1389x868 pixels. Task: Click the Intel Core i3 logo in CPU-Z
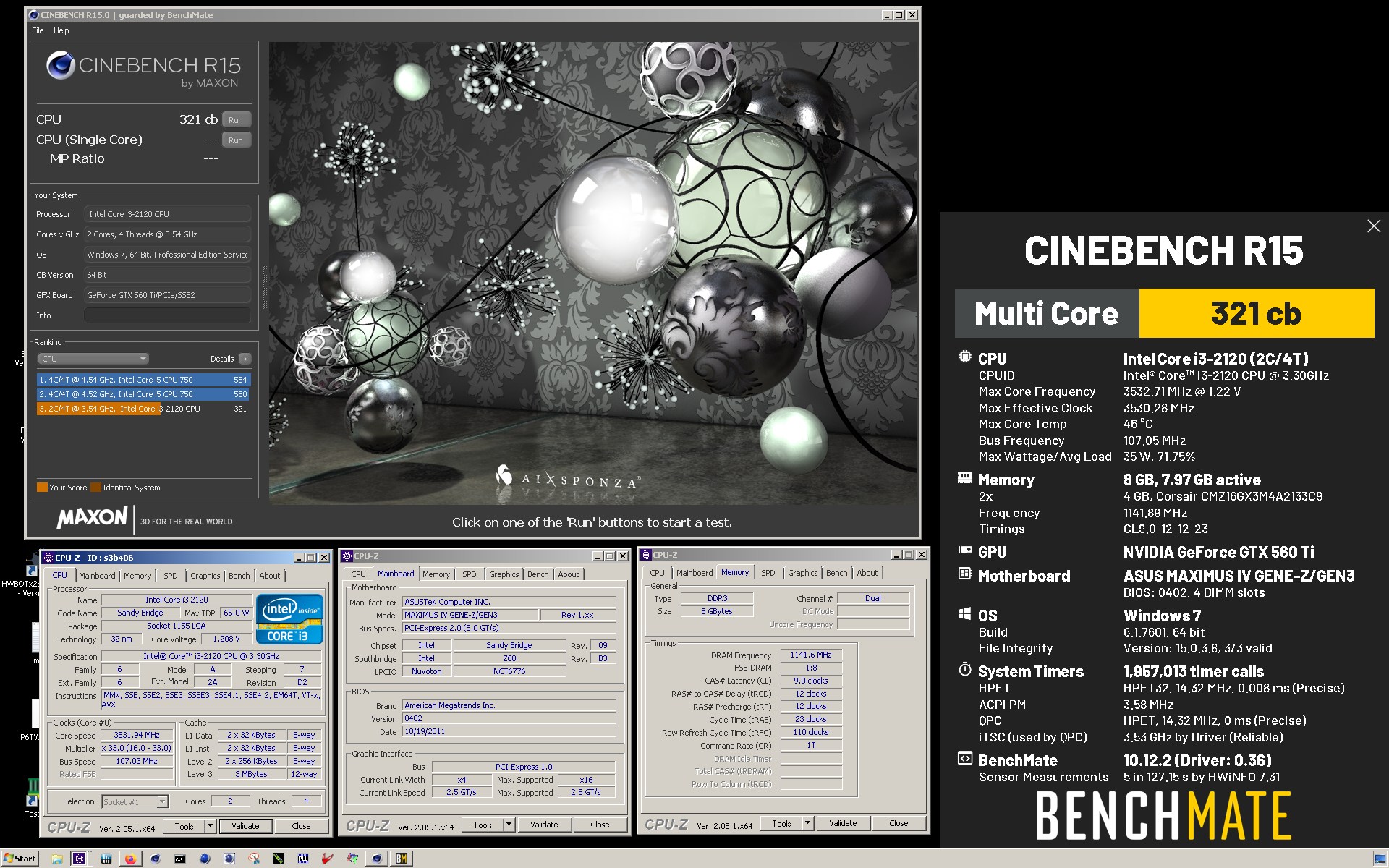coord(289,619)
